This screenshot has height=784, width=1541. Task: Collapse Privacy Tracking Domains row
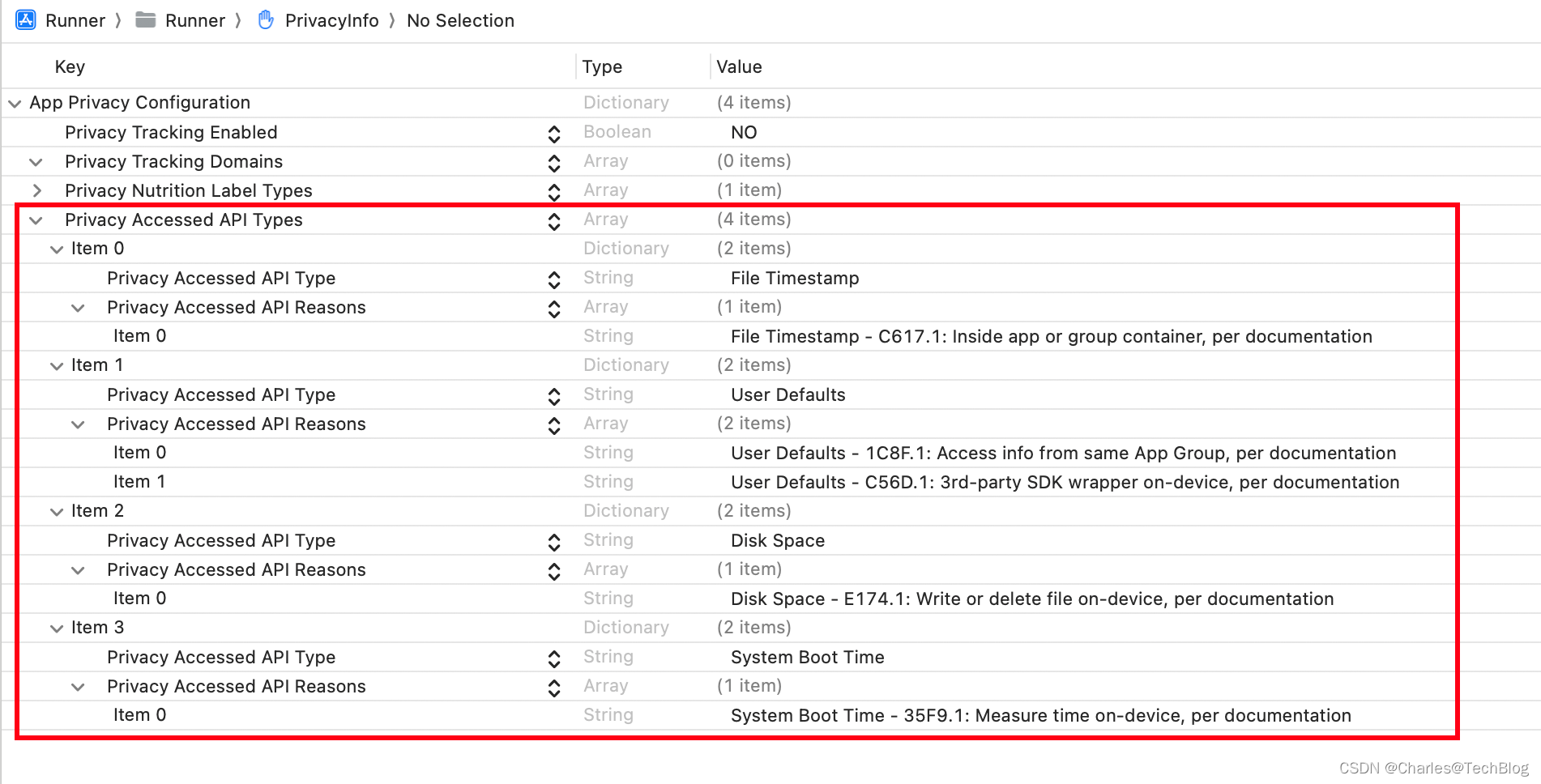36,162
